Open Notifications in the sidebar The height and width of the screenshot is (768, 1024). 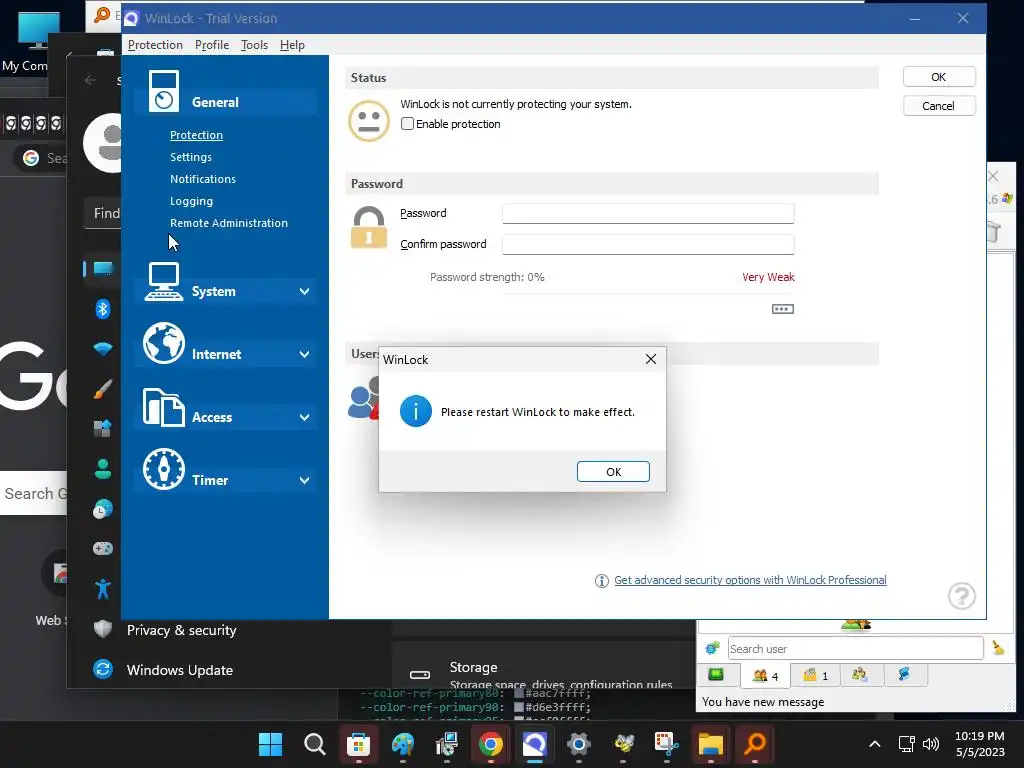(202, 179)
